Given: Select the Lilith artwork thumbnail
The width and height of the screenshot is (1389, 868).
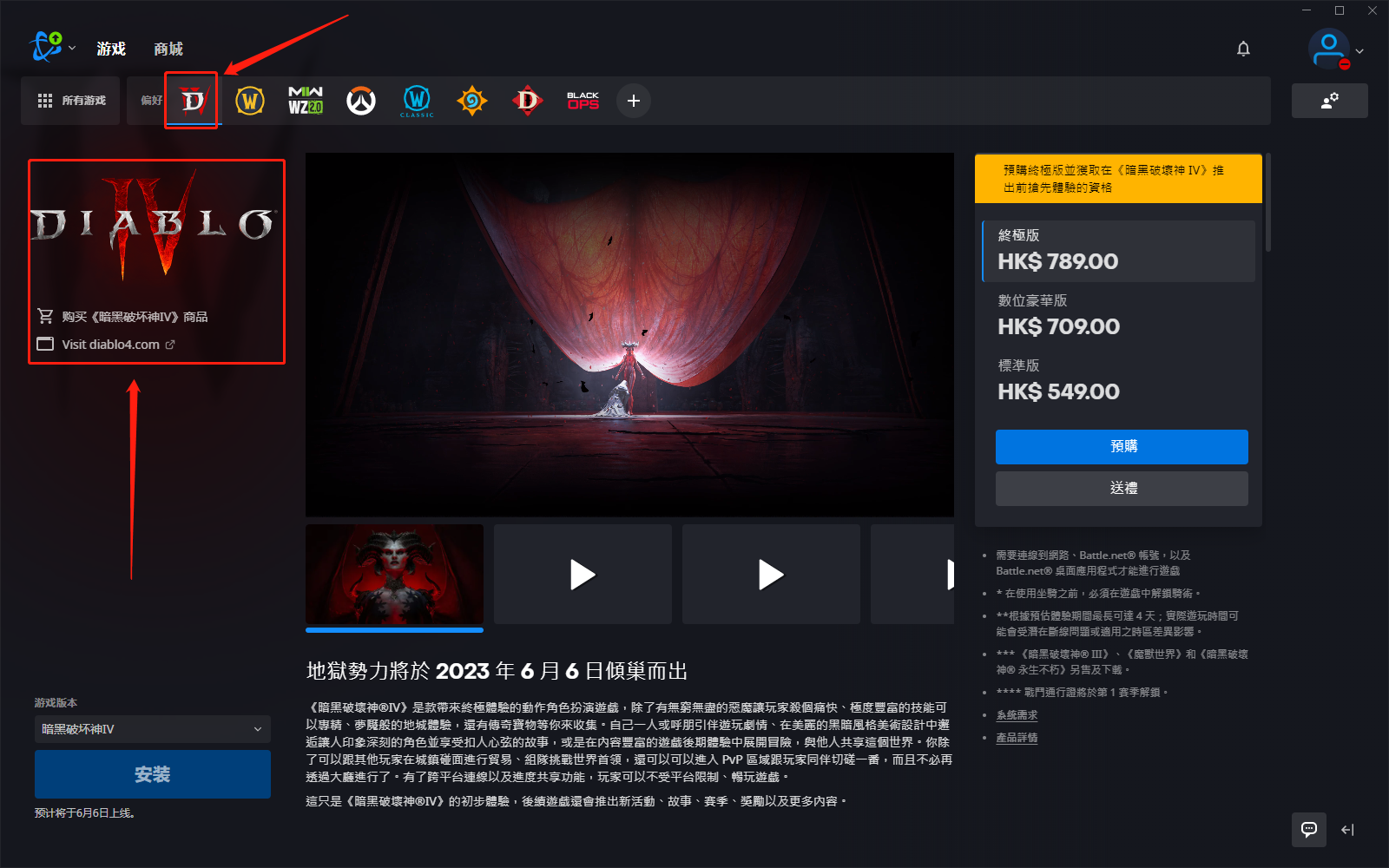Looking at the screenshot, I should (x=394, y=574).
